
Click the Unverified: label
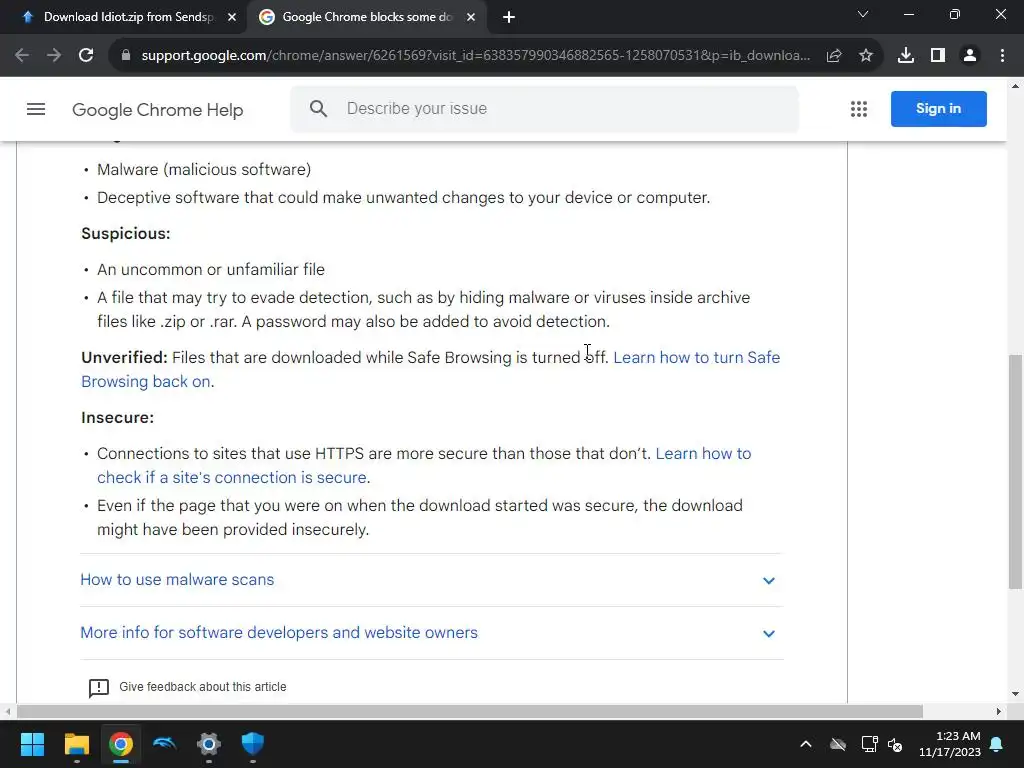pos(124,357)
